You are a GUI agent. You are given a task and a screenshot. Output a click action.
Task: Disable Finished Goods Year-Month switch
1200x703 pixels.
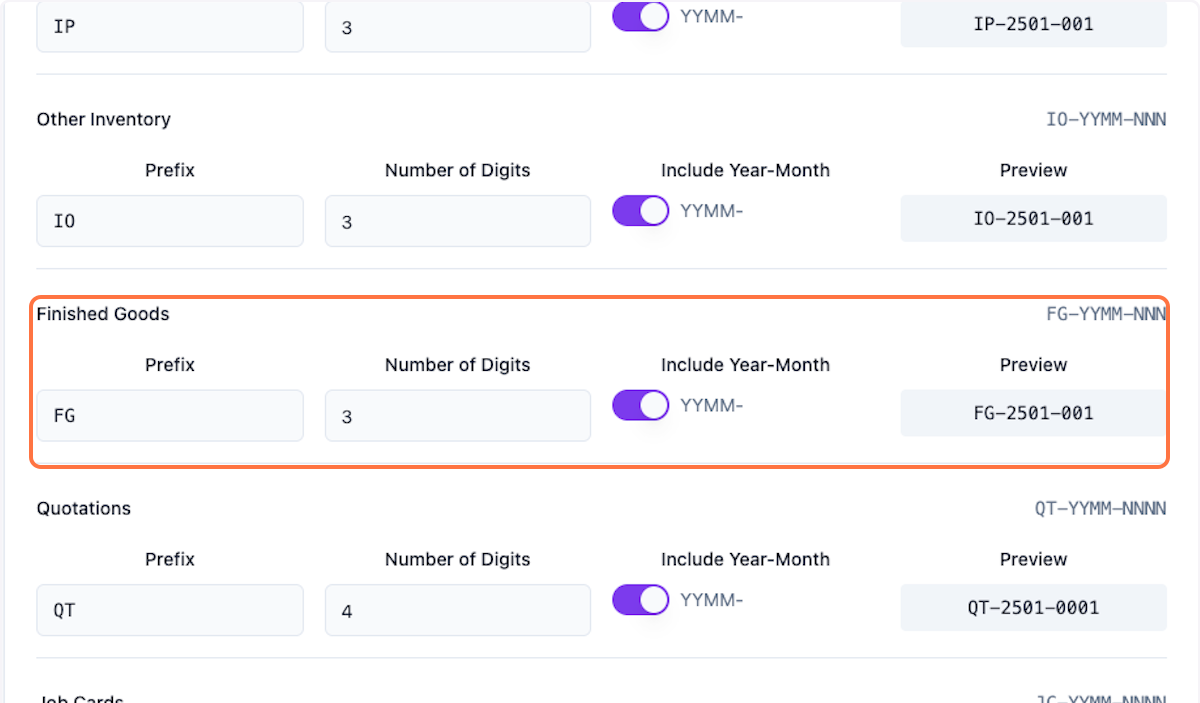click(x=640, y=405)
